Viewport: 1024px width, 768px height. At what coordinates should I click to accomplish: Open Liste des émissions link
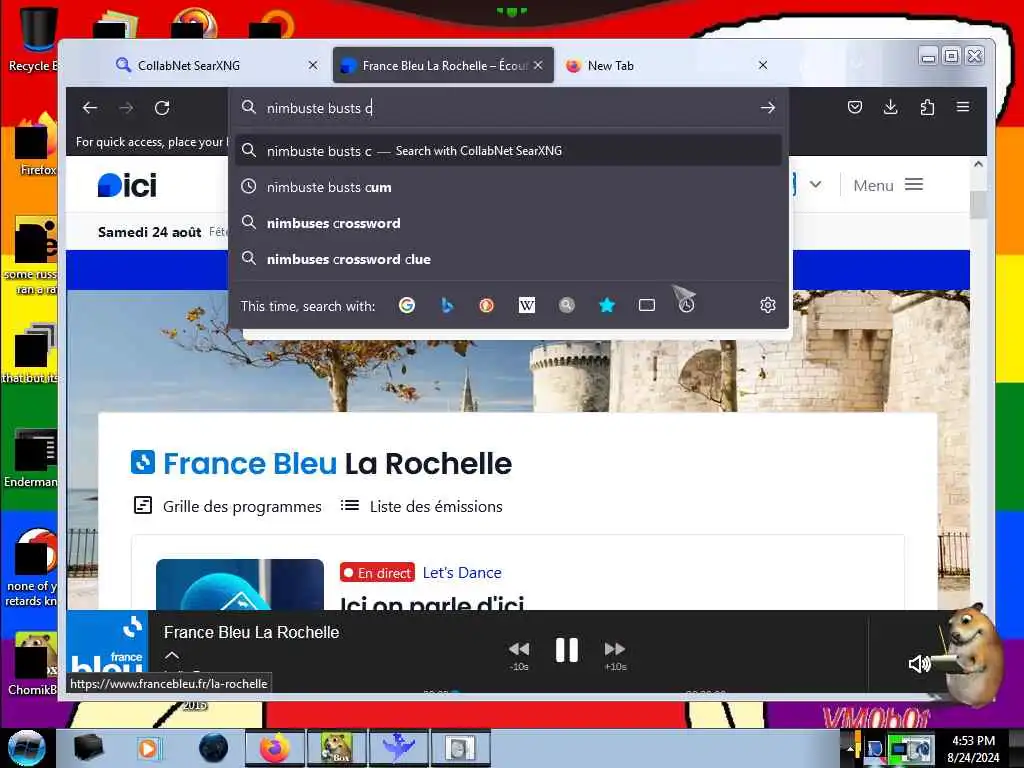[422, 506]
